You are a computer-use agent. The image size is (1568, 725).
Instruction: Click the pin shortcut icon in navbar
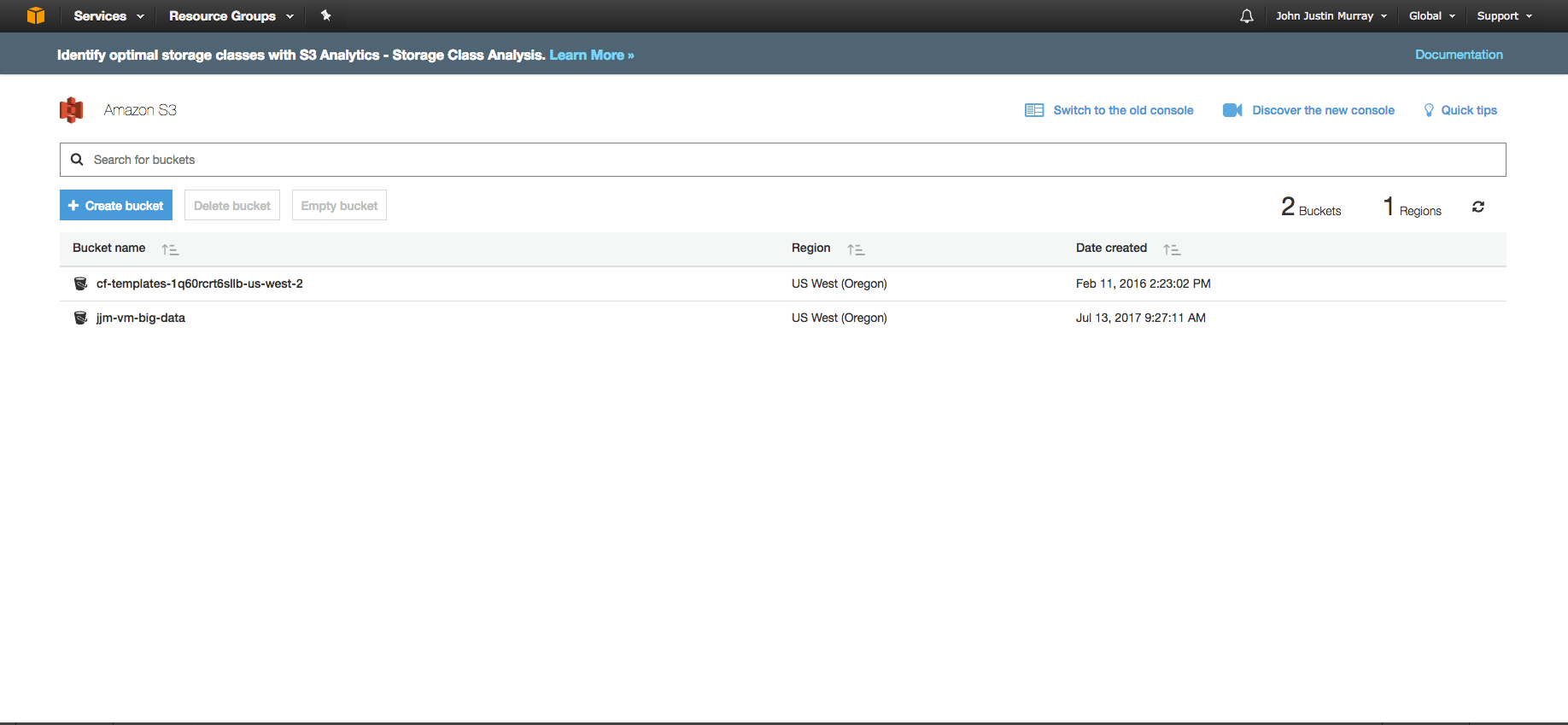pos(325,15)
